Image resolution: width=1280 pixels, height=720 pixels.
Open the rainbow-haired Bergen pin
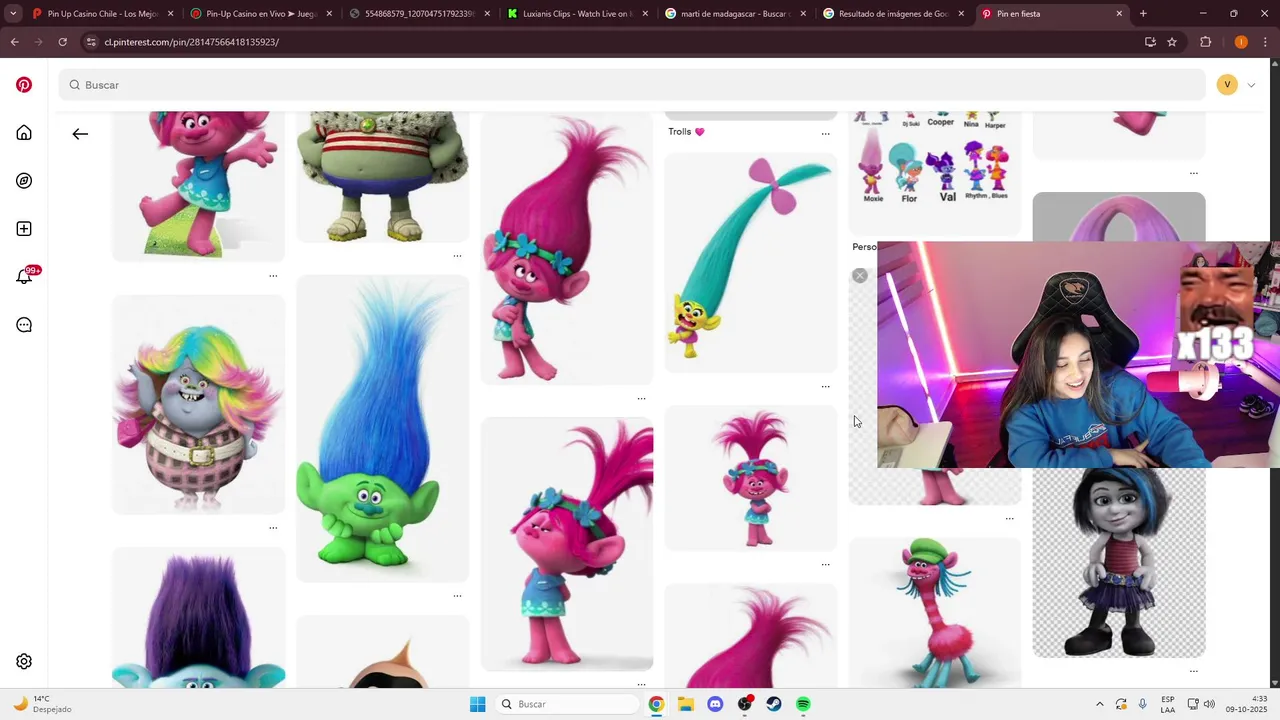pos(198,404)
